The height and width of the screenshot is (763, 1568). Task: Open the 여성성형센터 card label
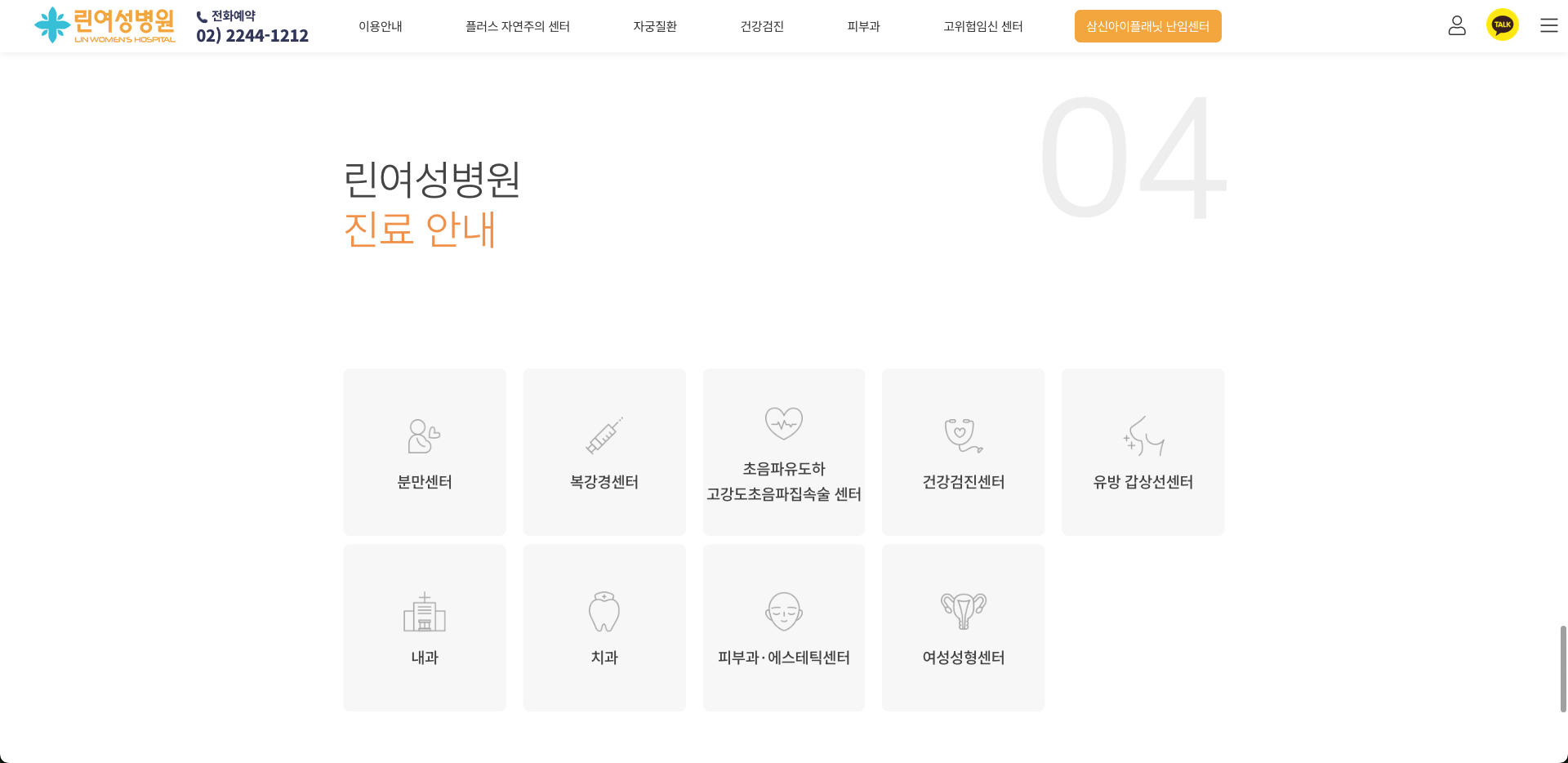pyautogui.click(x=964, y=658)
